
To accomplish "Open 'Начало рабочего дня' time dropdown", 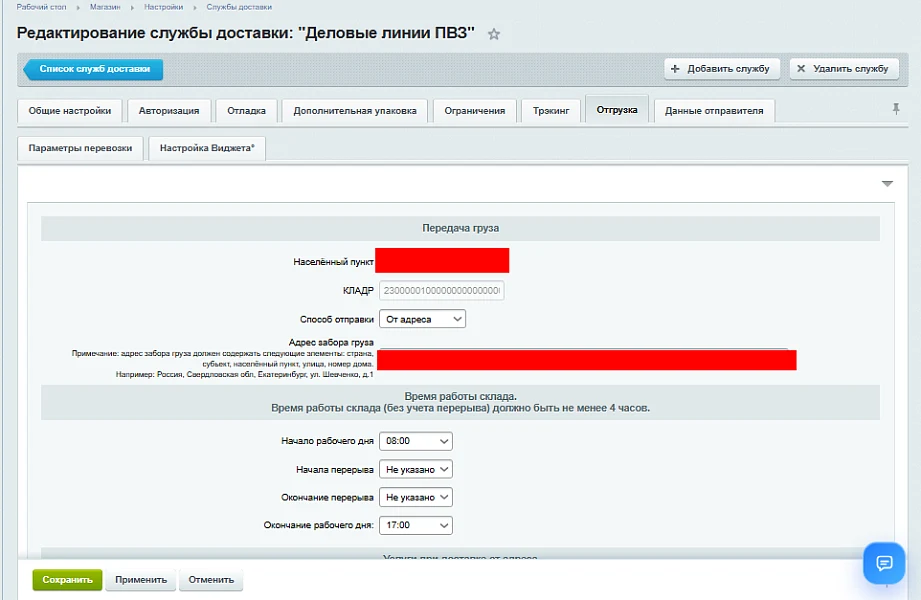I will [416, 441].
